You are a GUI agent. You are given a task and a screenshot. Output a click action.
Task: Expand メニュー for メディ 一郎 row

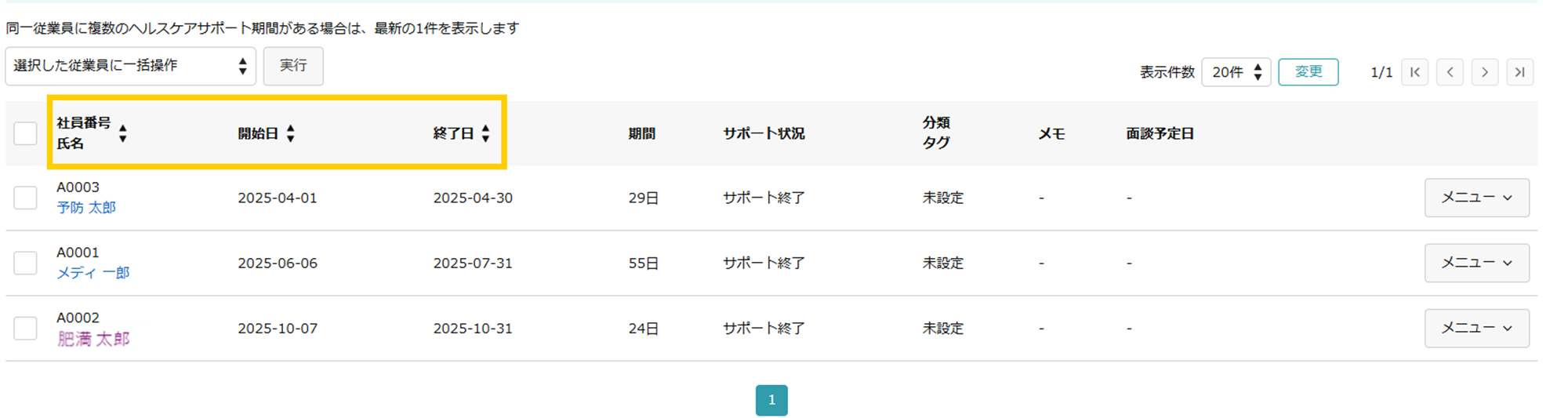pyautogui.click(x=1476, y=263)
